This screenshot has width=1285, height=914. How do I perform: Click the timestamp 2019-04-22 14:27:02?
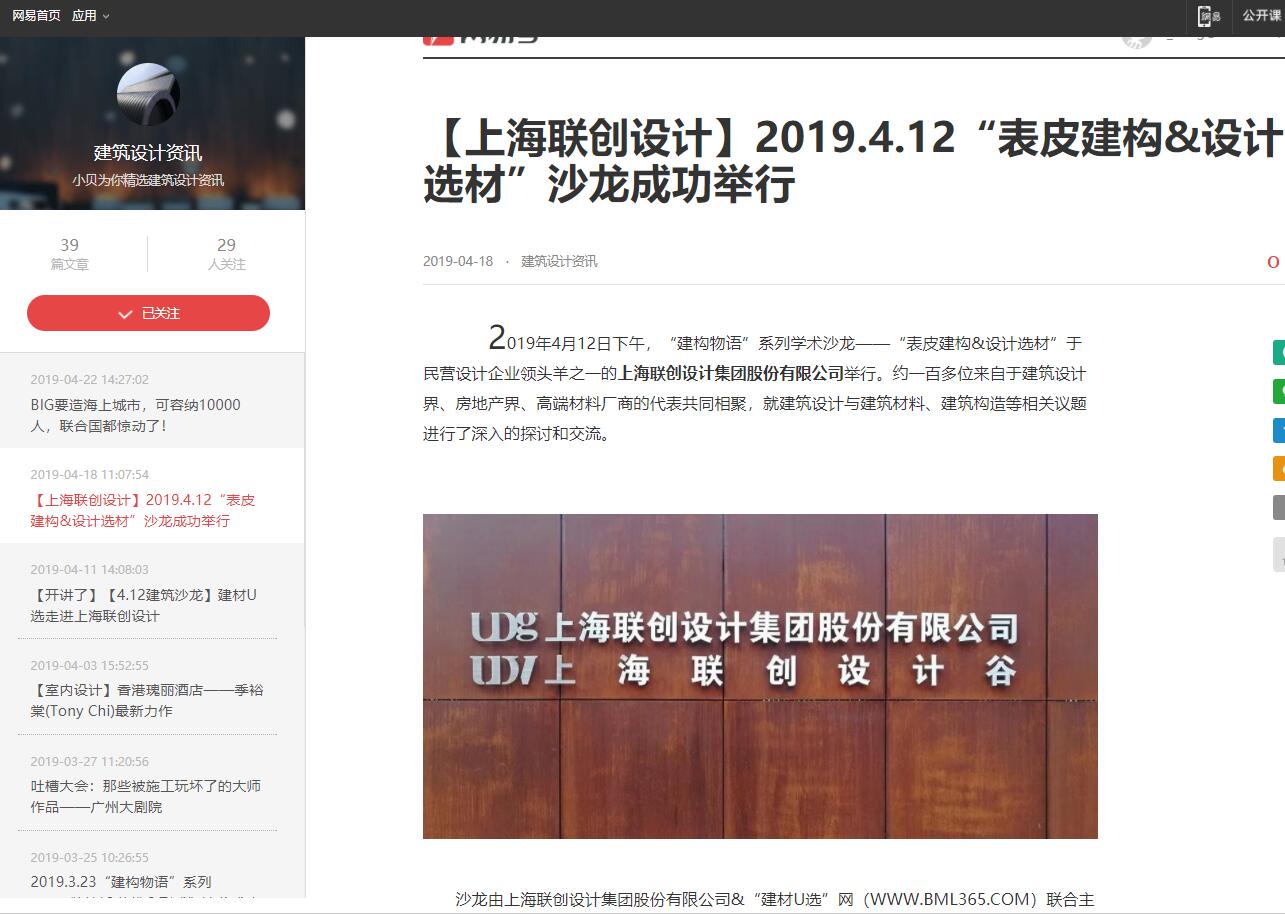pos(89,380)
